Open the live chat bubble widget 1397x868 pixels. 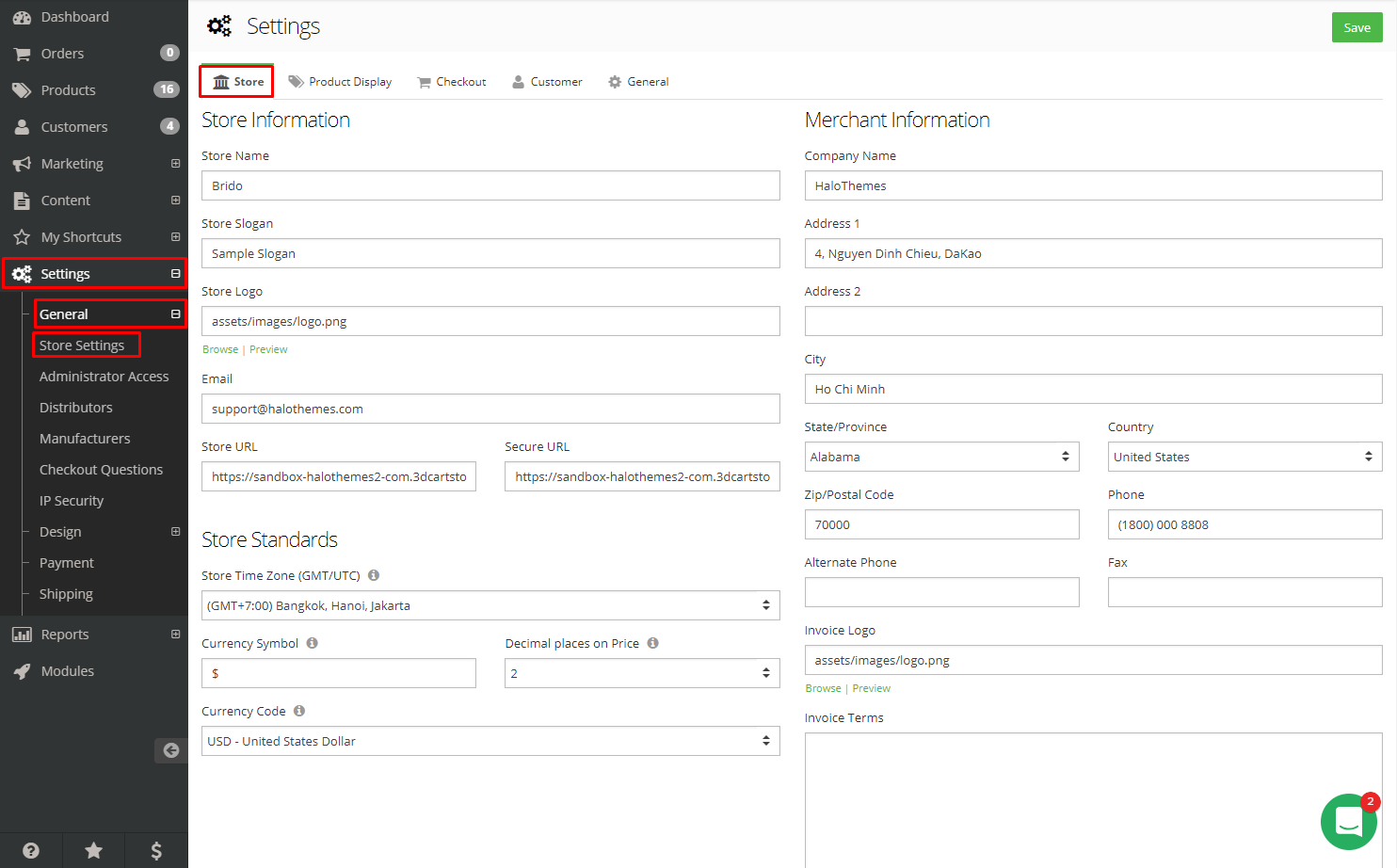1348,822
